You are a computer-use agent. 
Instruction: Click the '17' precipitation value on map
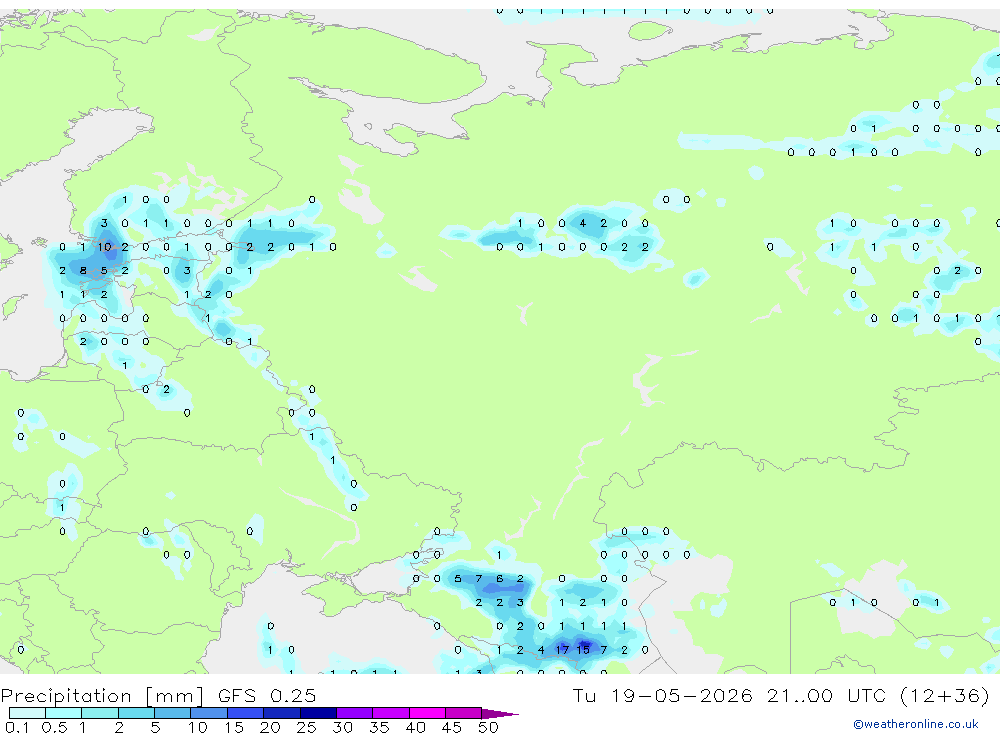click(x=562, y=650)
